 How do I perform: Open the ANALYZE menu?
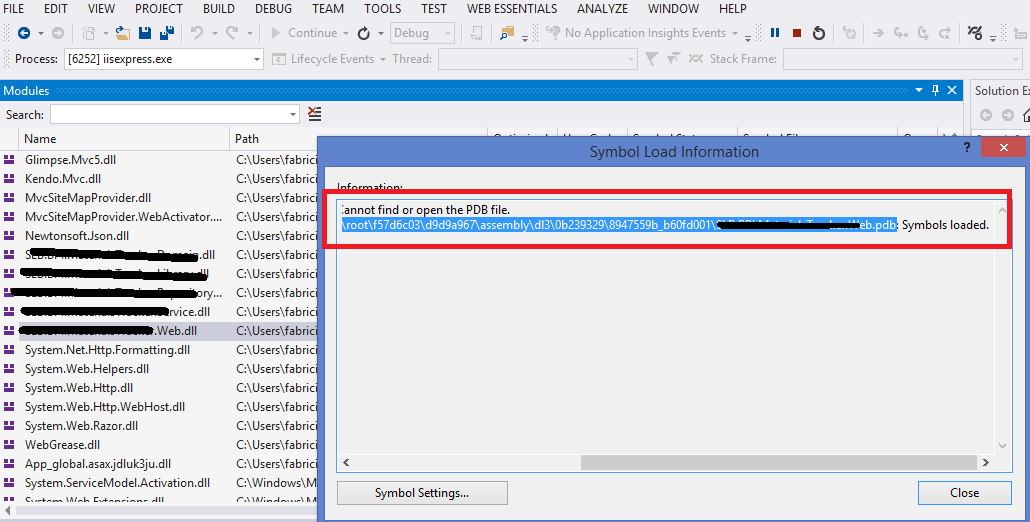(602, 9)
